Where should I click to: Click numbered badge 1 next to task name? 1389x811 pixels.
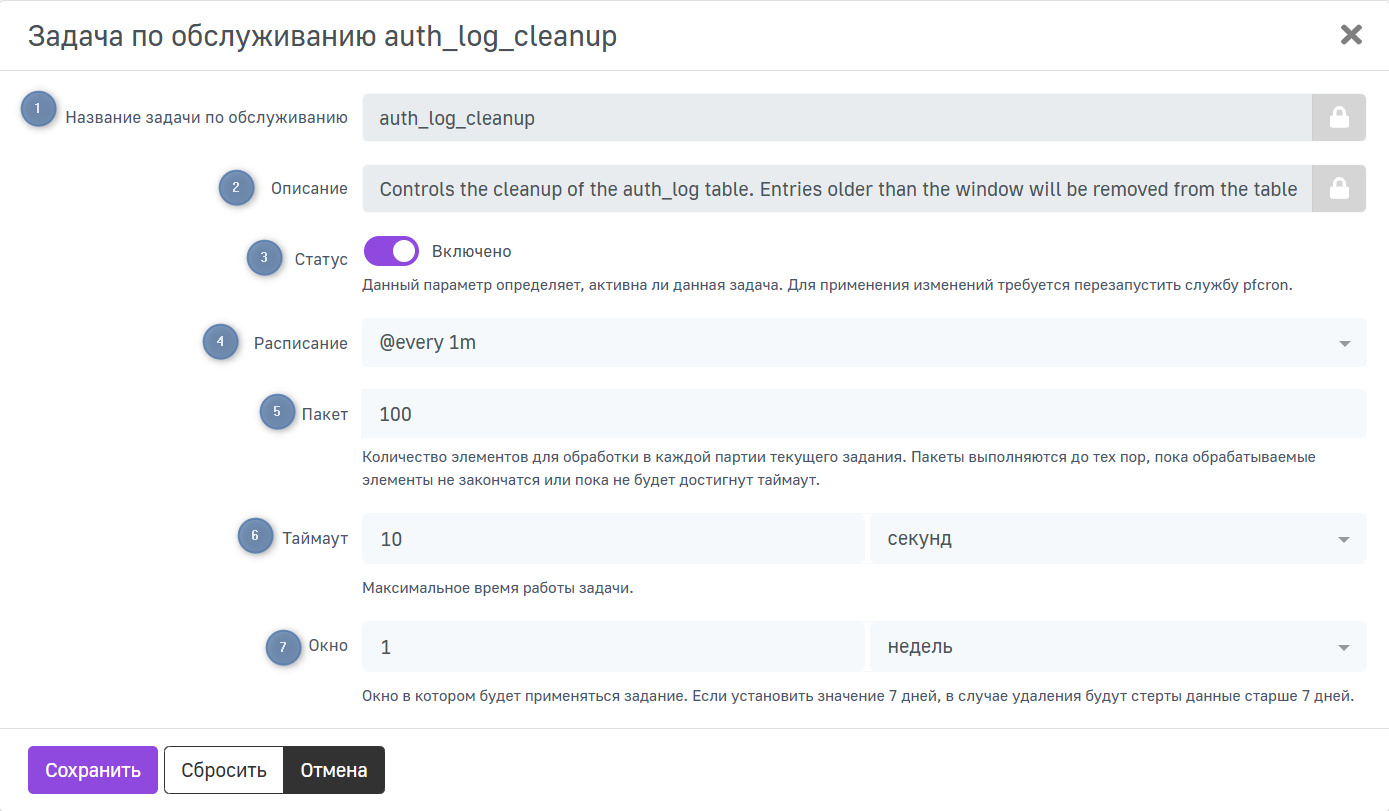coord(39,109)
